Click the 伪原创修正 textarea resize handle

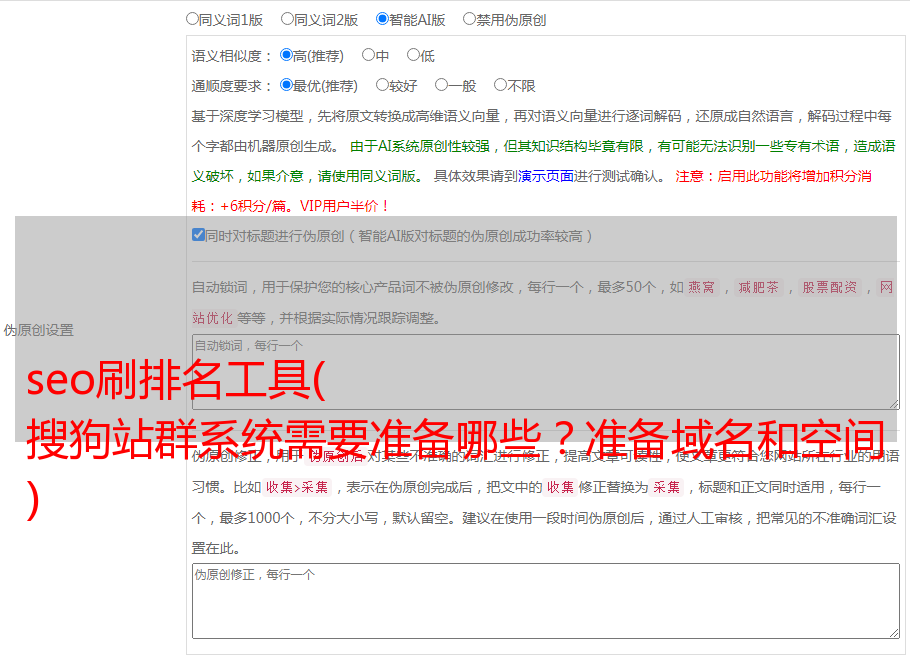[x=894, y=633]
